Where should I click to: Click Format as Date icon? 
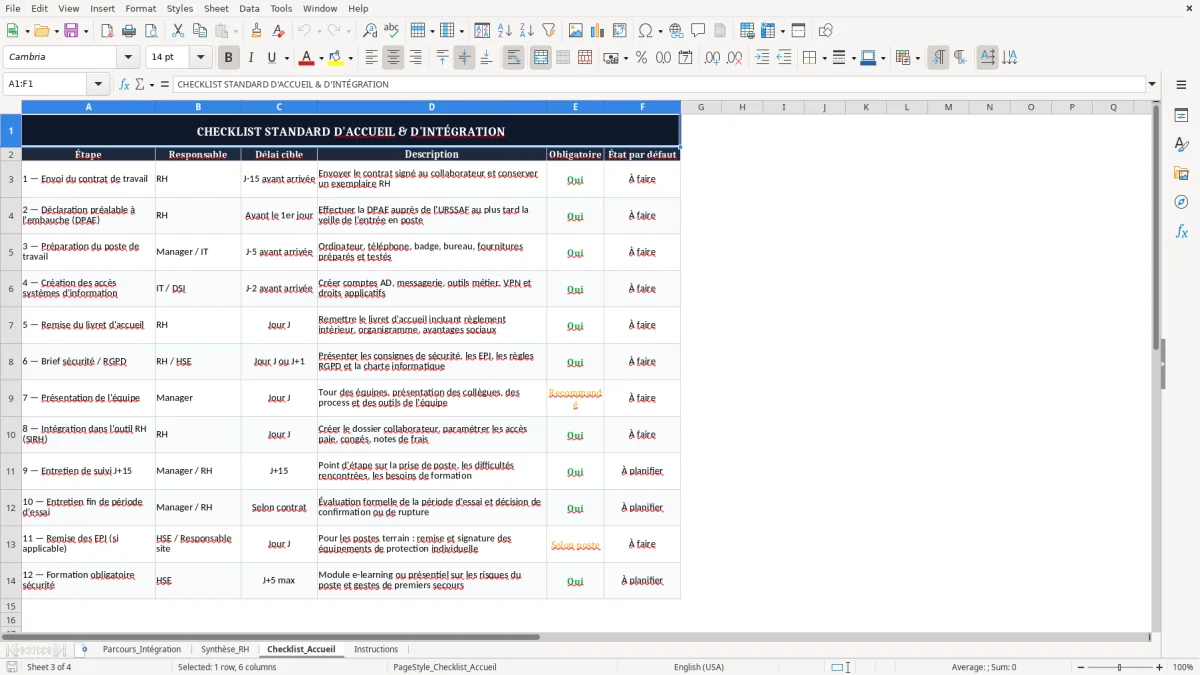pyautogui.click(x=685, y=58)
